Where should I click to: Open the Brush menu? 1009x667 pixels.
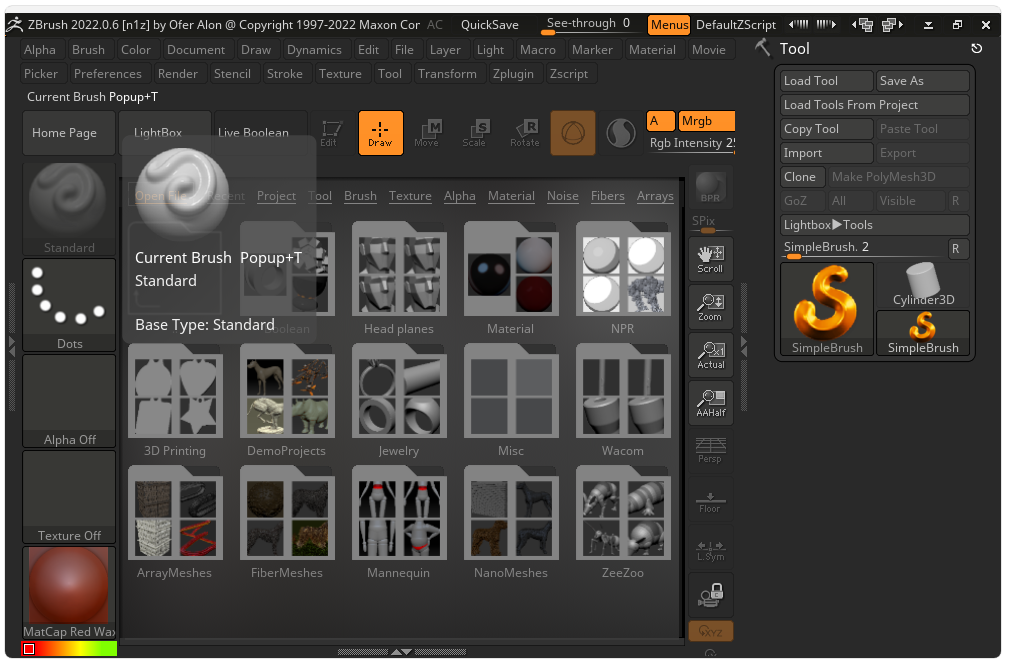coord(88,50)
